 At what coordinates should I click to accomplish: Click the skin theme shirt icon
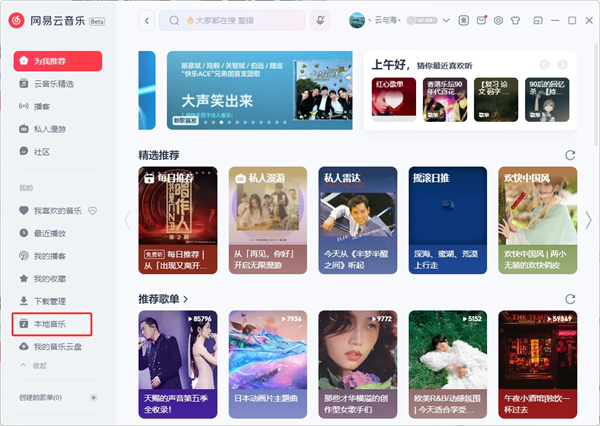point(518,20)
